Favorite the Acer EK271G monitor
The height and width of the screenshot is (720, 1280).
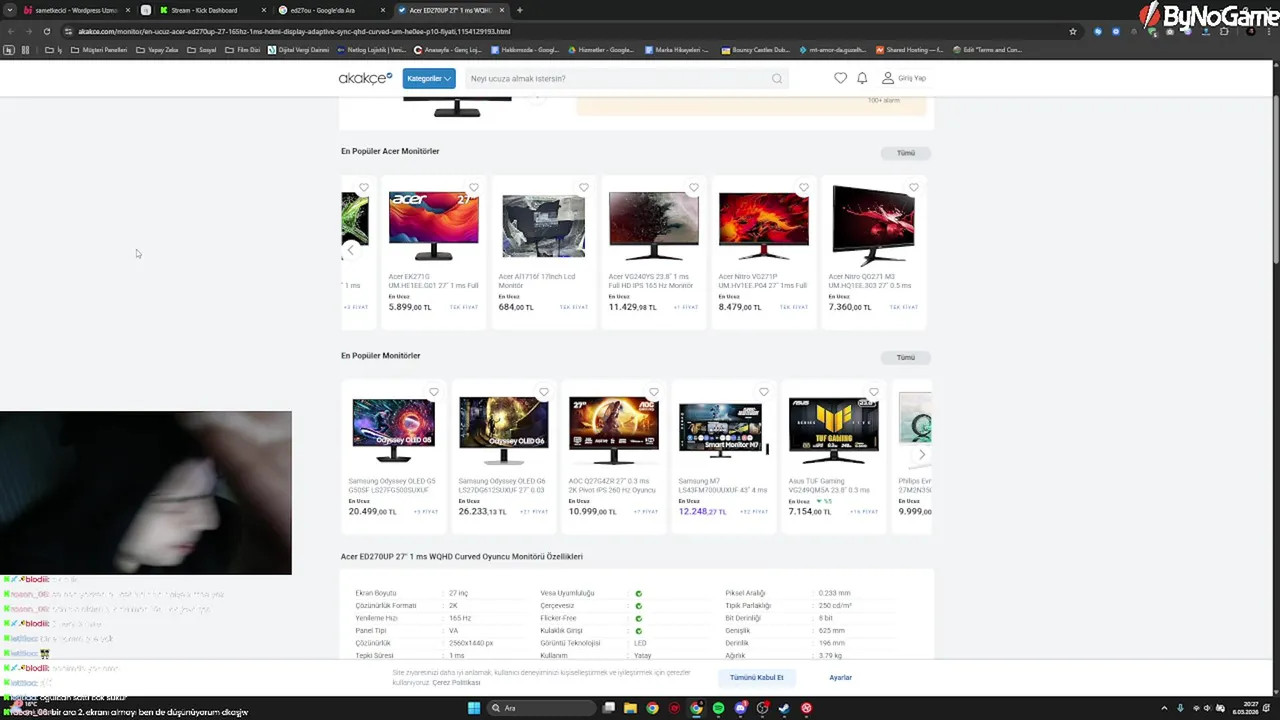474,187
